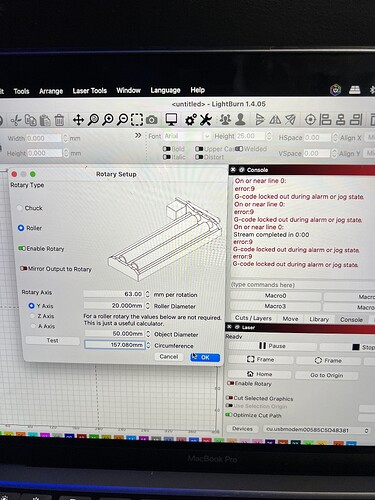Screen dimensions: 375x500
Task: Open the Devices port dropdown
Action: pyautogui.click(x=317, y=430)
